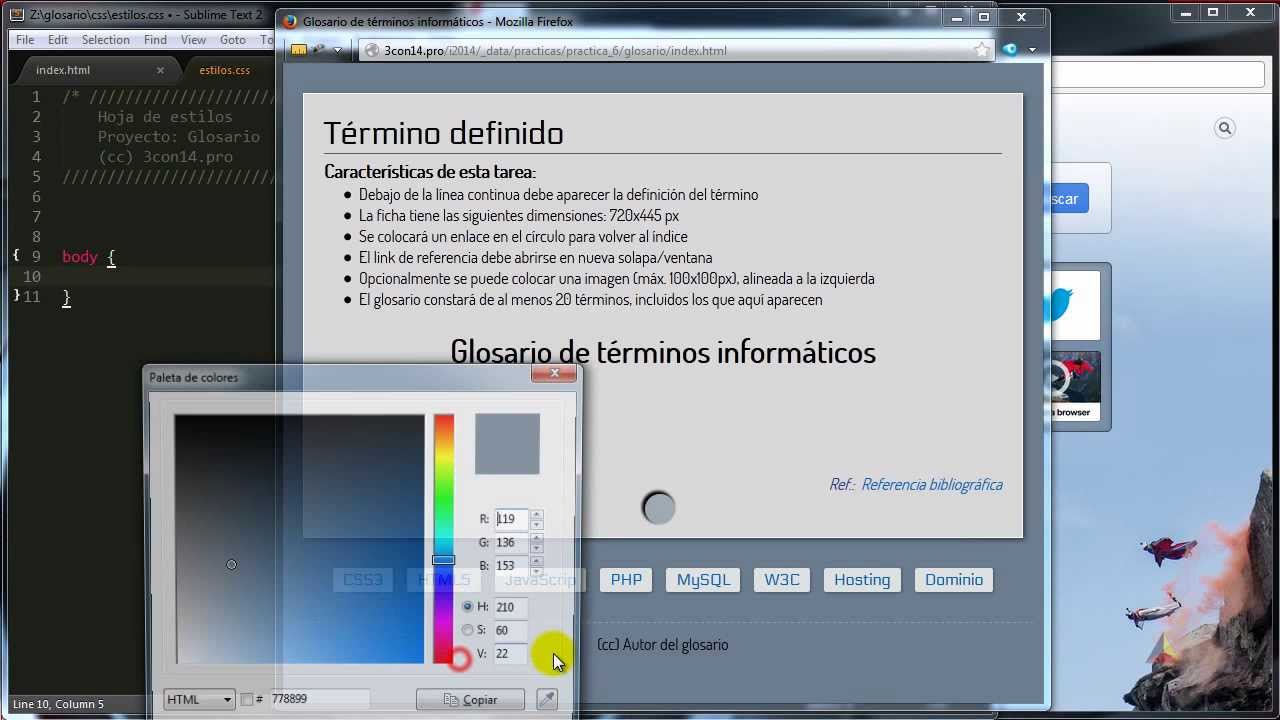Close the Paleta de colores dialog
The image size is (1280, 720).
[x=555, y=373]
